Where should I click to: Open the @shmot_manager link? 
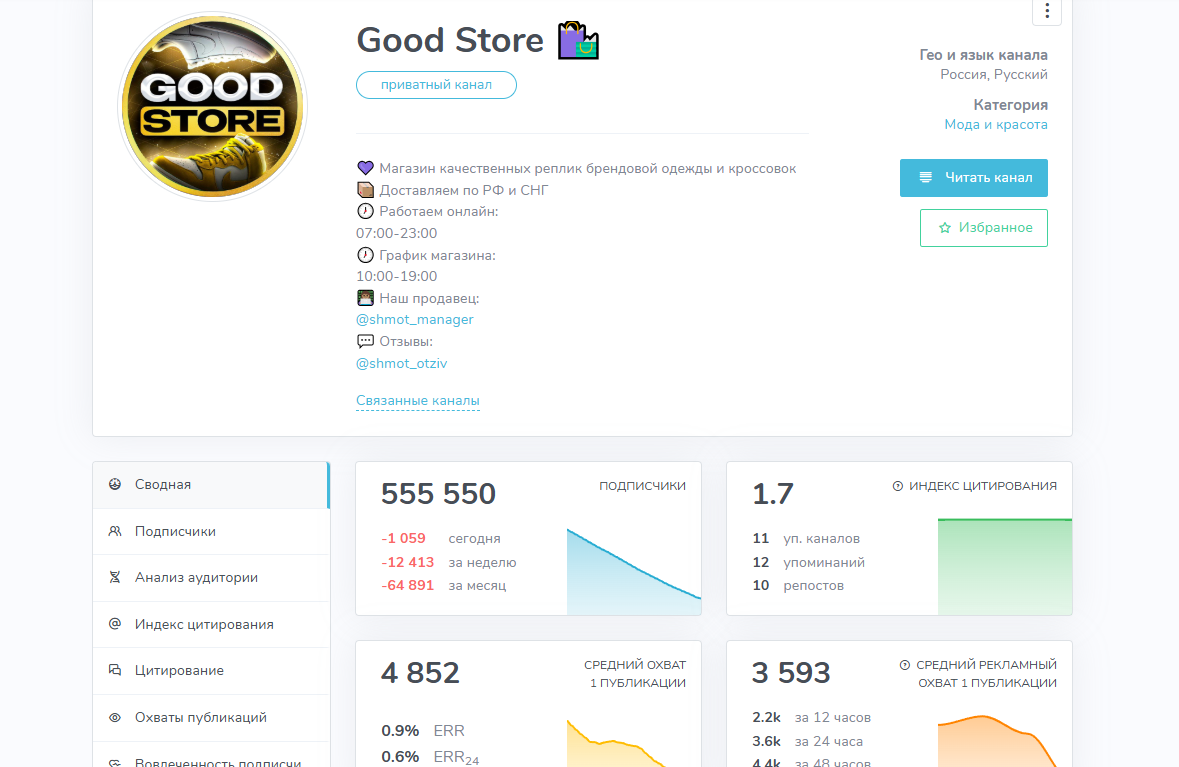tap(414, 320)
